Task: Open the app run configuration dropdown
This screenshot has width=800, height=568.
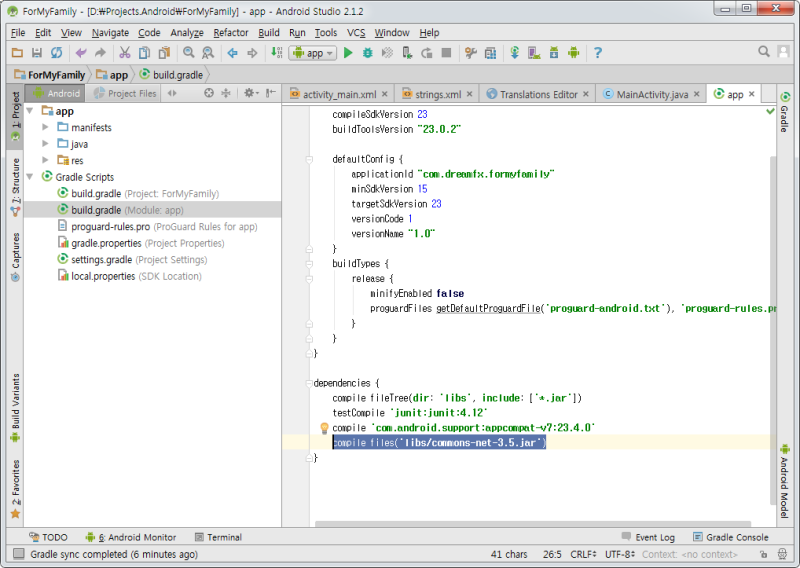Action: (x=313, y=53)
